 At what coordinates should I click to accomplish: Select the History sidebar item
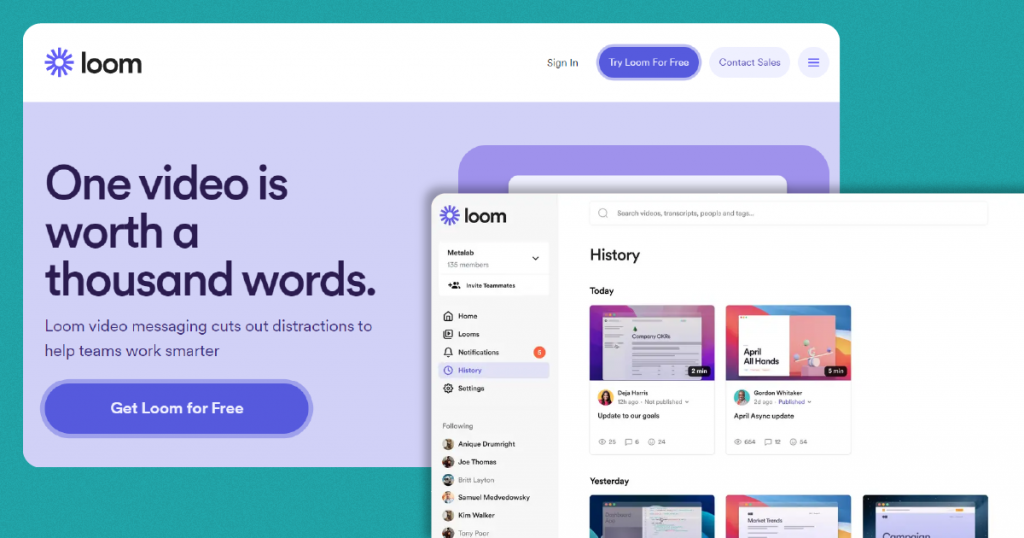(494, 370)
